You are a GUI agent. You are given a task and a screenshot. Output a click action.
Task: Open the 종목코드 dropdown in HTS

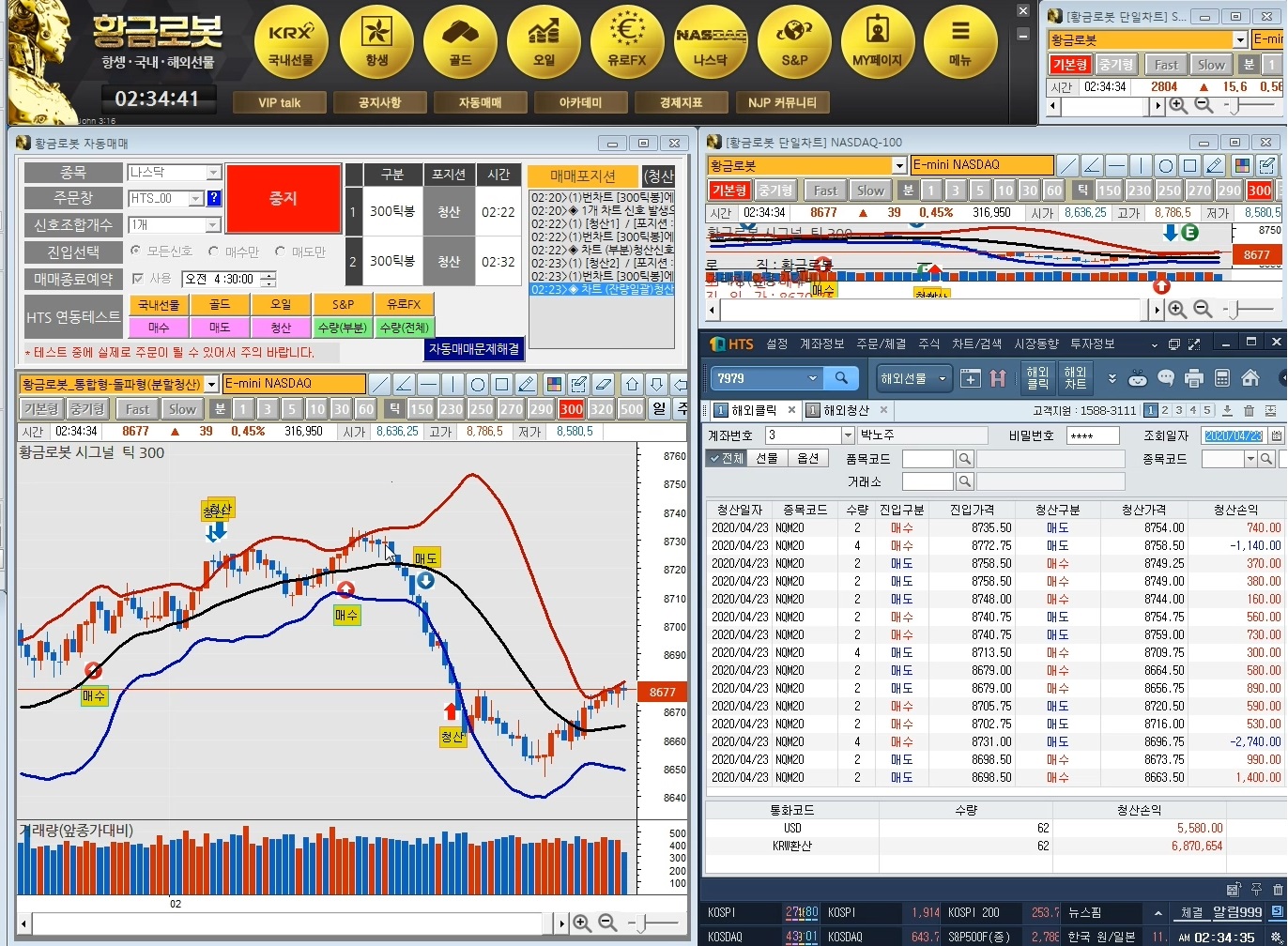pos(1250,459)
